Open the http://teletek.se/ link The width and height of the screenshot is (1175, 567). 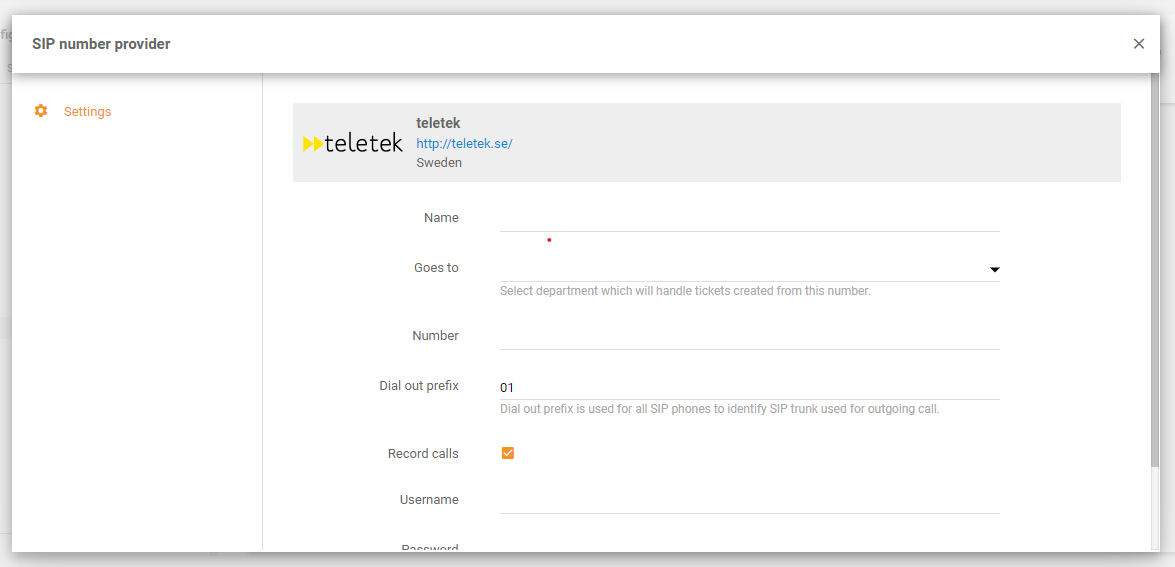(x=464, y=143)
